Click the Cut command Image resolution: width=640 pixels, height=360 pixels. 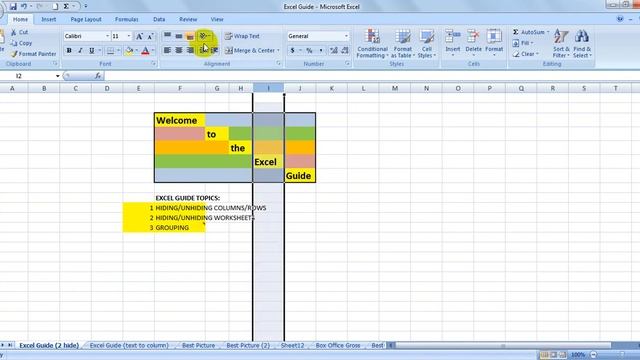tap(20, 32)
